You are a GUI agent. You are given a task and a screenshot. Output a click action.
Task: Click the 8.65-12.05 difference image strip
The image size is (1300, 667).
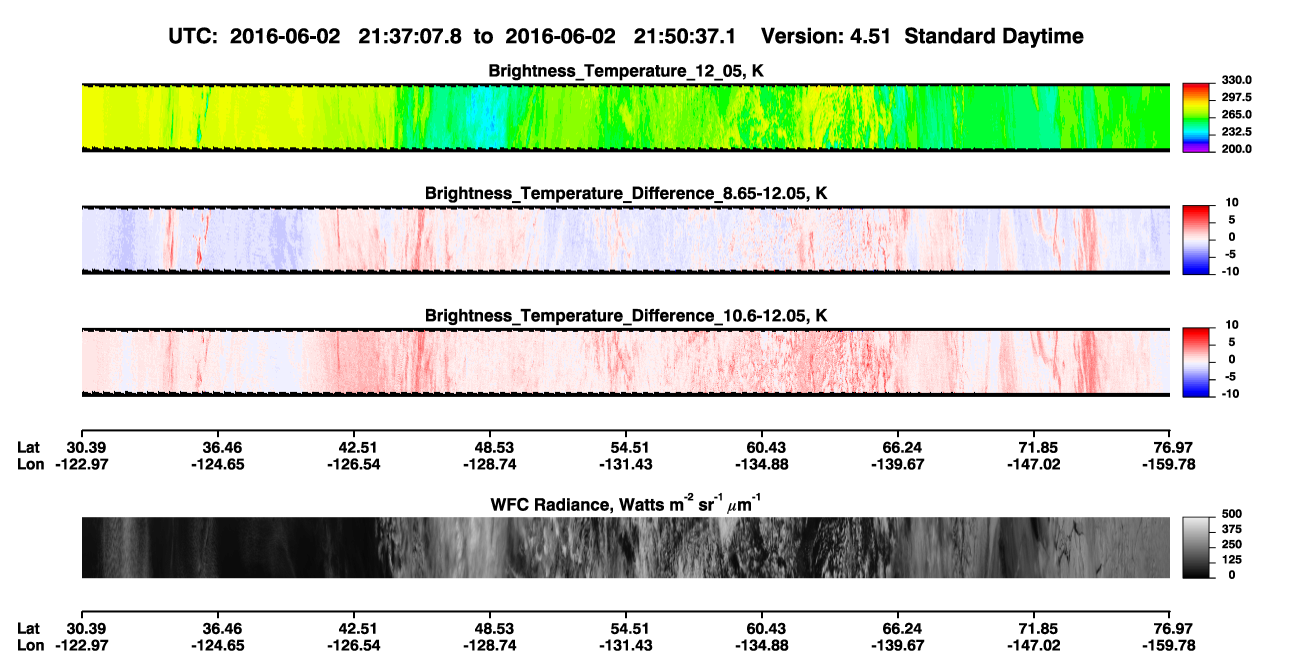click(625, 239)
